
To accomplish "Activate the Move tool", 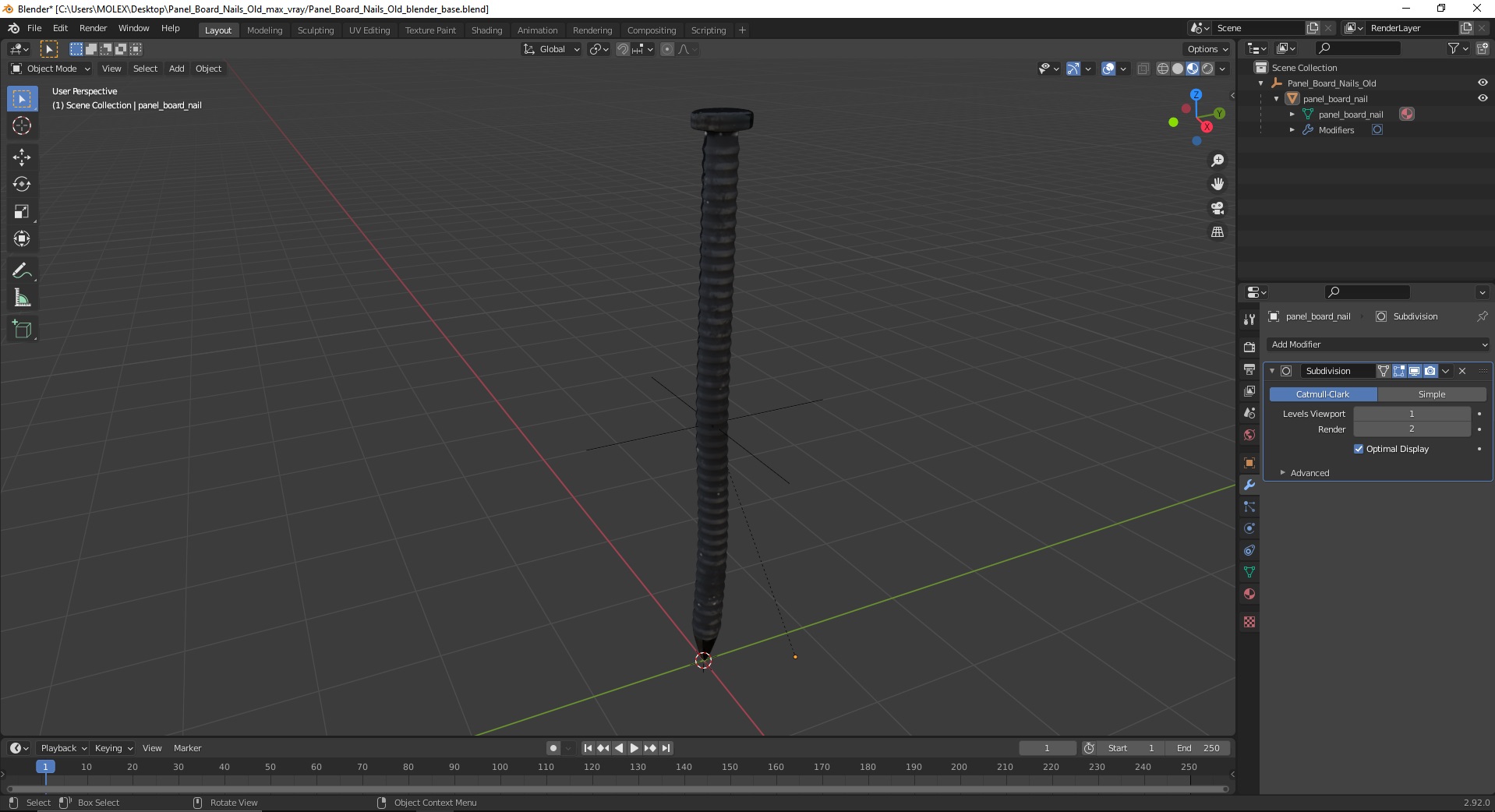I will tap(22, 157).
